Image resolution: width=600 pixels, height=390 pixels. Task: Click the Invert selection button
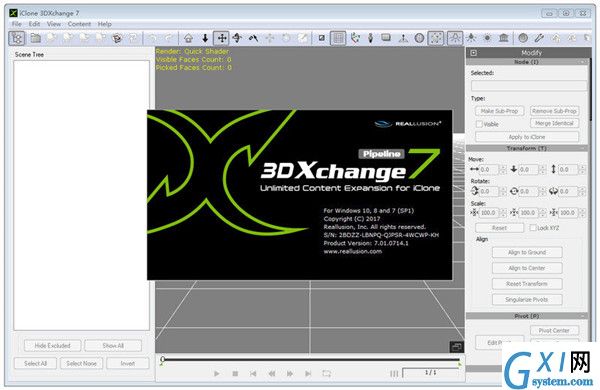(128, 363)
